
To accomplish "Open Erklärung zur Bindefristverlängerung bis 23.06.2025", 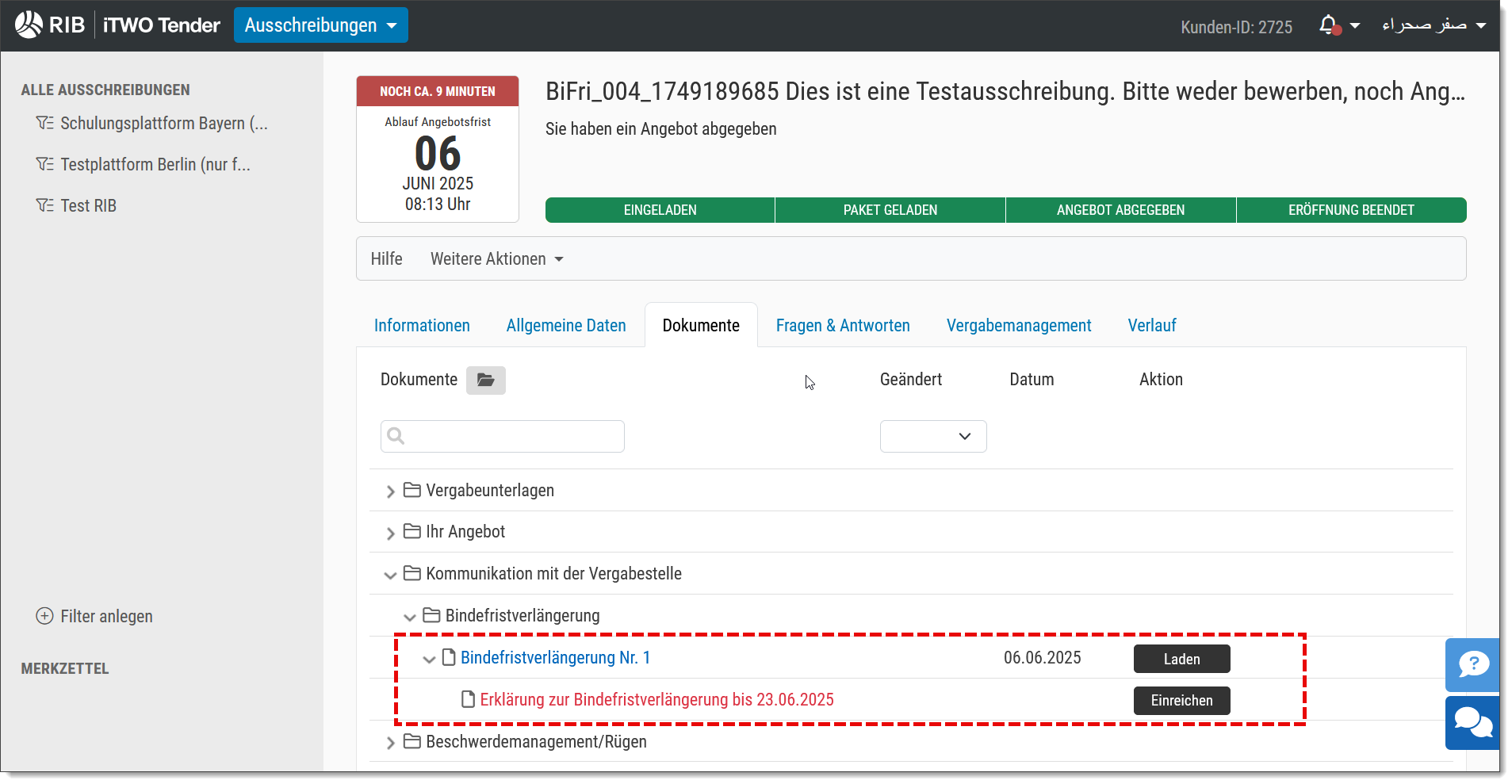I will [x=656, y=699].
